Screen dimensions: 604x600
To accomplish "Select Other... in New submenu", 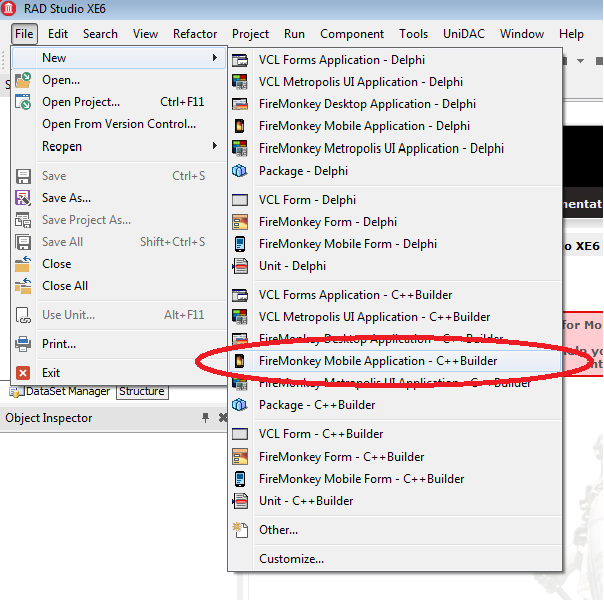I will 395,530.
